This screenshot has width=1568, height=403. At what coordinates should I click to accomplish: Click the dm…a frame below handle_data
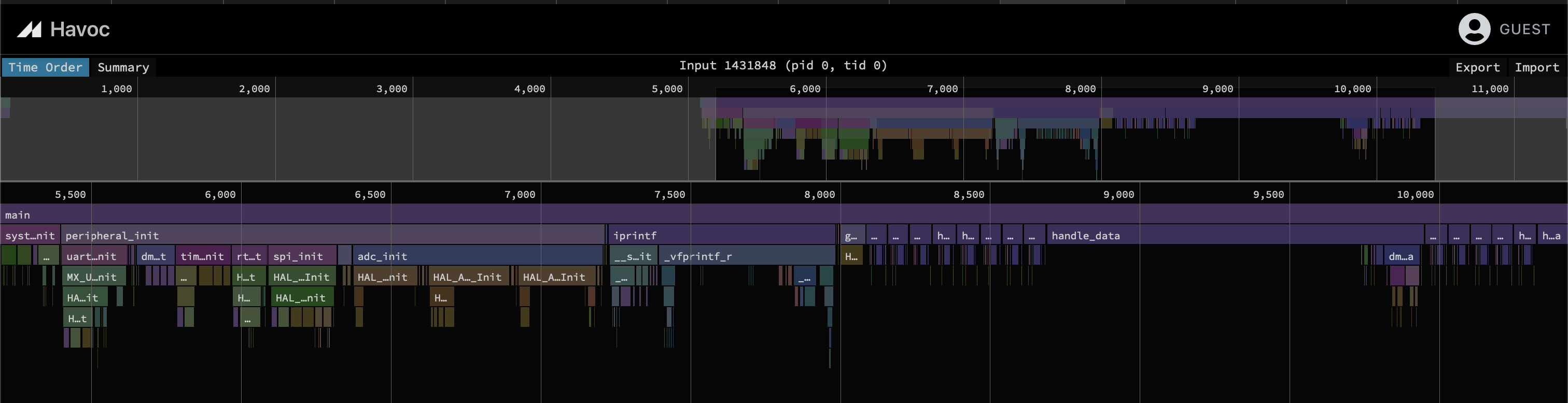[x=1401, y=256]
